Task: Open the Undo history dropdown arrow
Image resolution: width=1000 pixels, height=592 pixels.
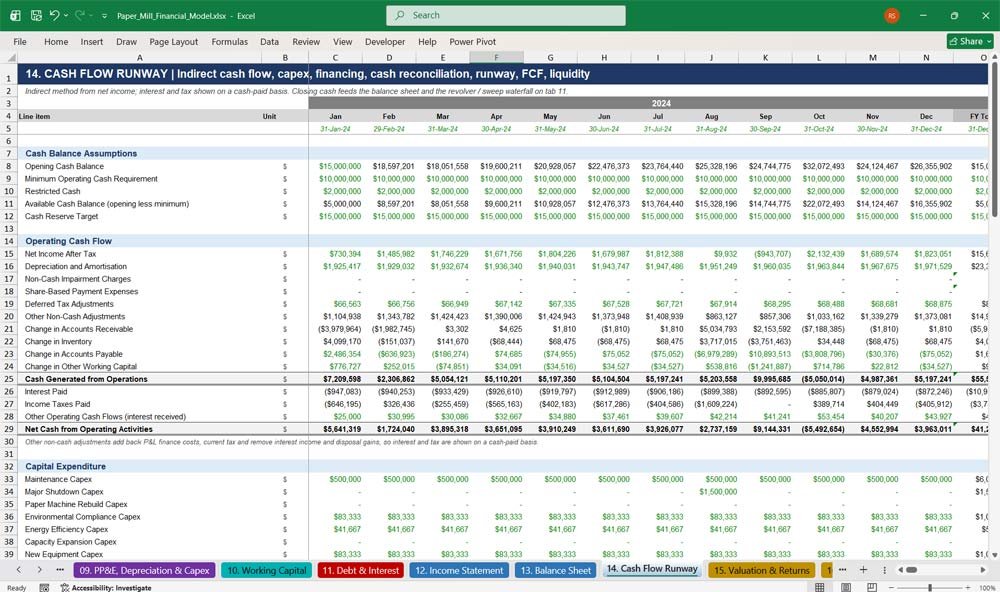Action: coord(66,15)
